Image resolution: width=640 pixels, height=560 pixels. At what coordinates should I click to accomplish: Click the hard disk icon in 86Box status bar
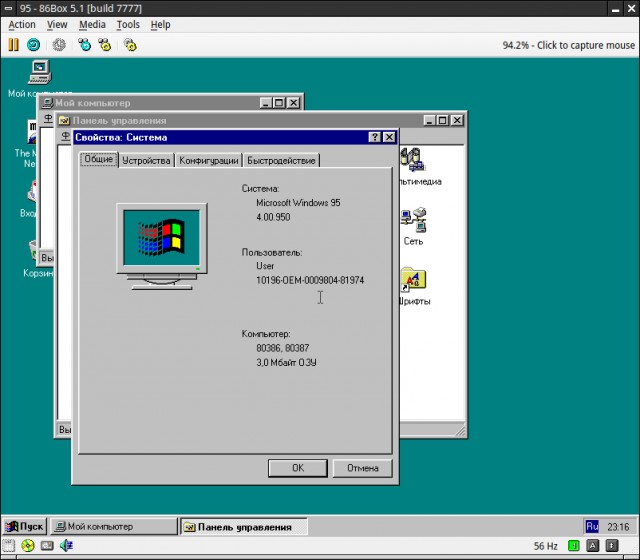pyautogui.click(x=47, y=546)
